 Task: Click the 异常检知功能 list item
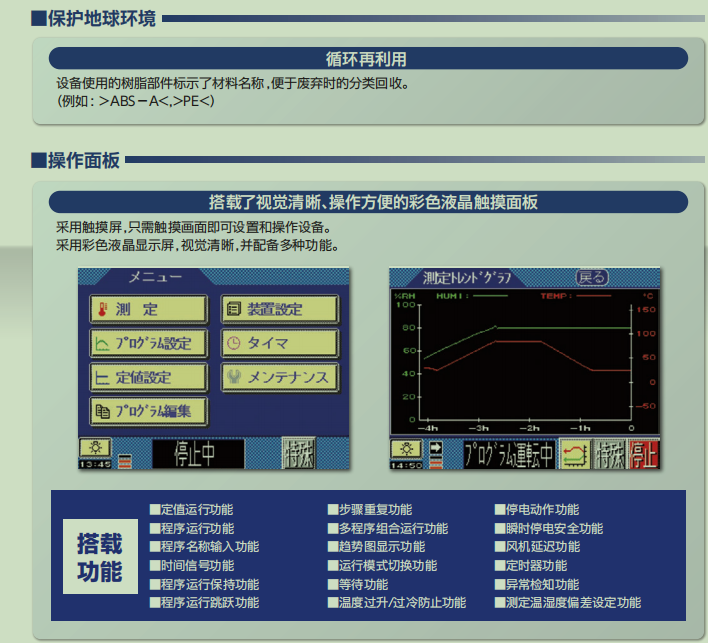(537, 584)
